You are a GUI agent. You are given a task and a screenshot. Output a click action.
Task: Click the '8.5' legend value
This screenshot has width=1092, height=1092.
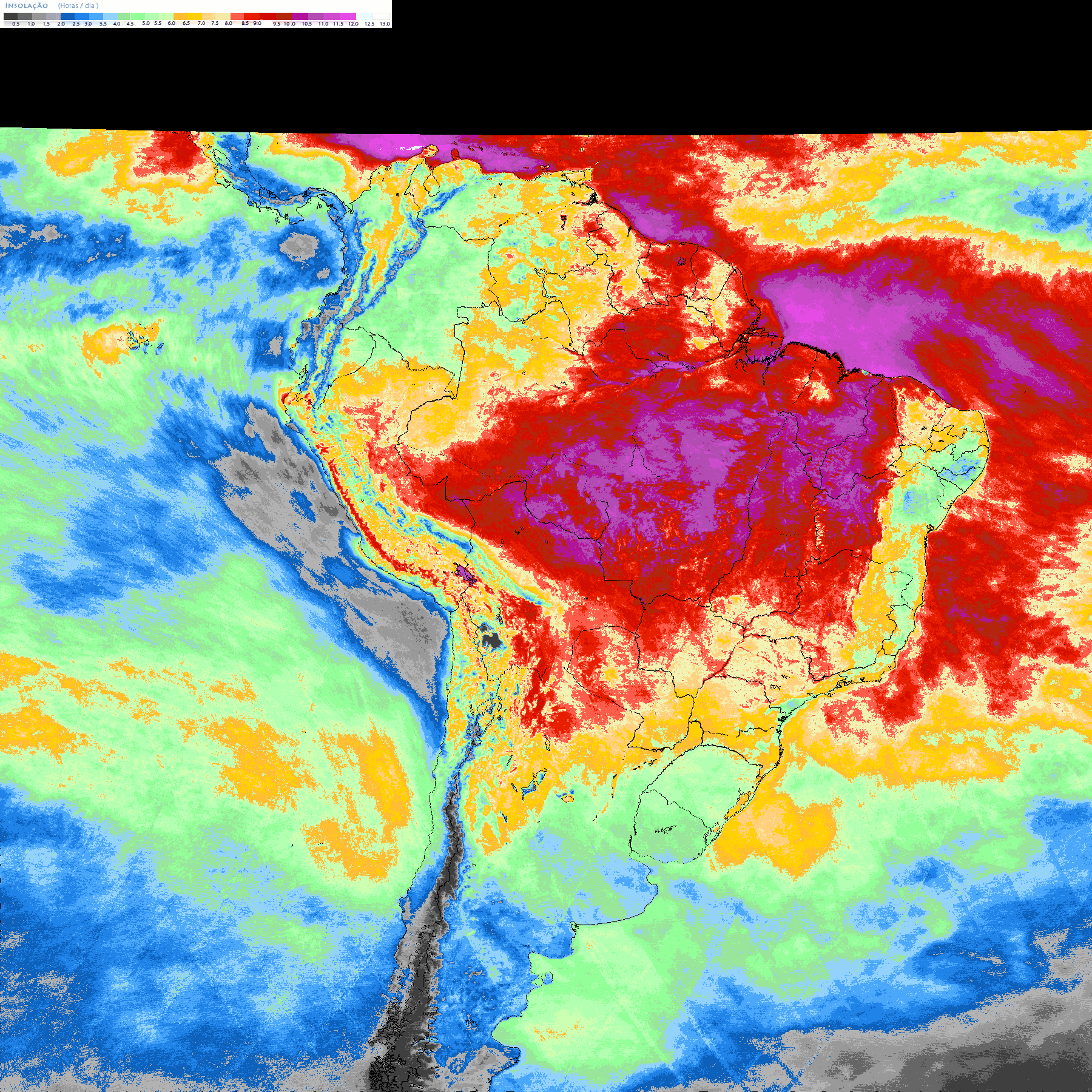(x=245, y=23)
